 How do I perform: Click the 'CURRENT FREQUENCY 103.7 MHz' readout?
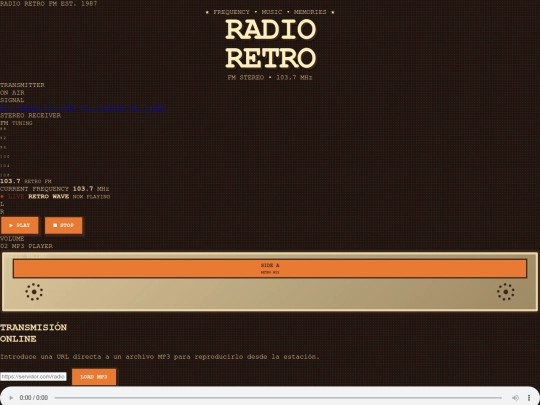point(54,189)
